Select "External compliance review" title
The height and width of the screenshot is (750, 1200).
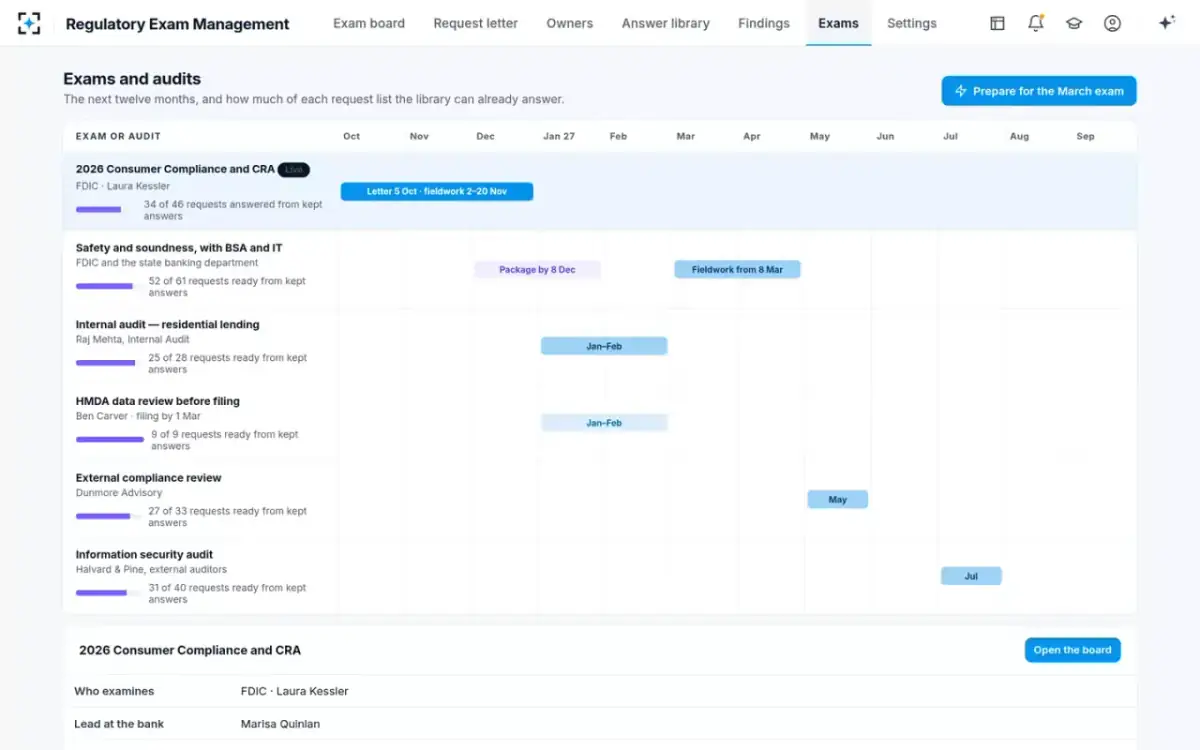(149, 478)
